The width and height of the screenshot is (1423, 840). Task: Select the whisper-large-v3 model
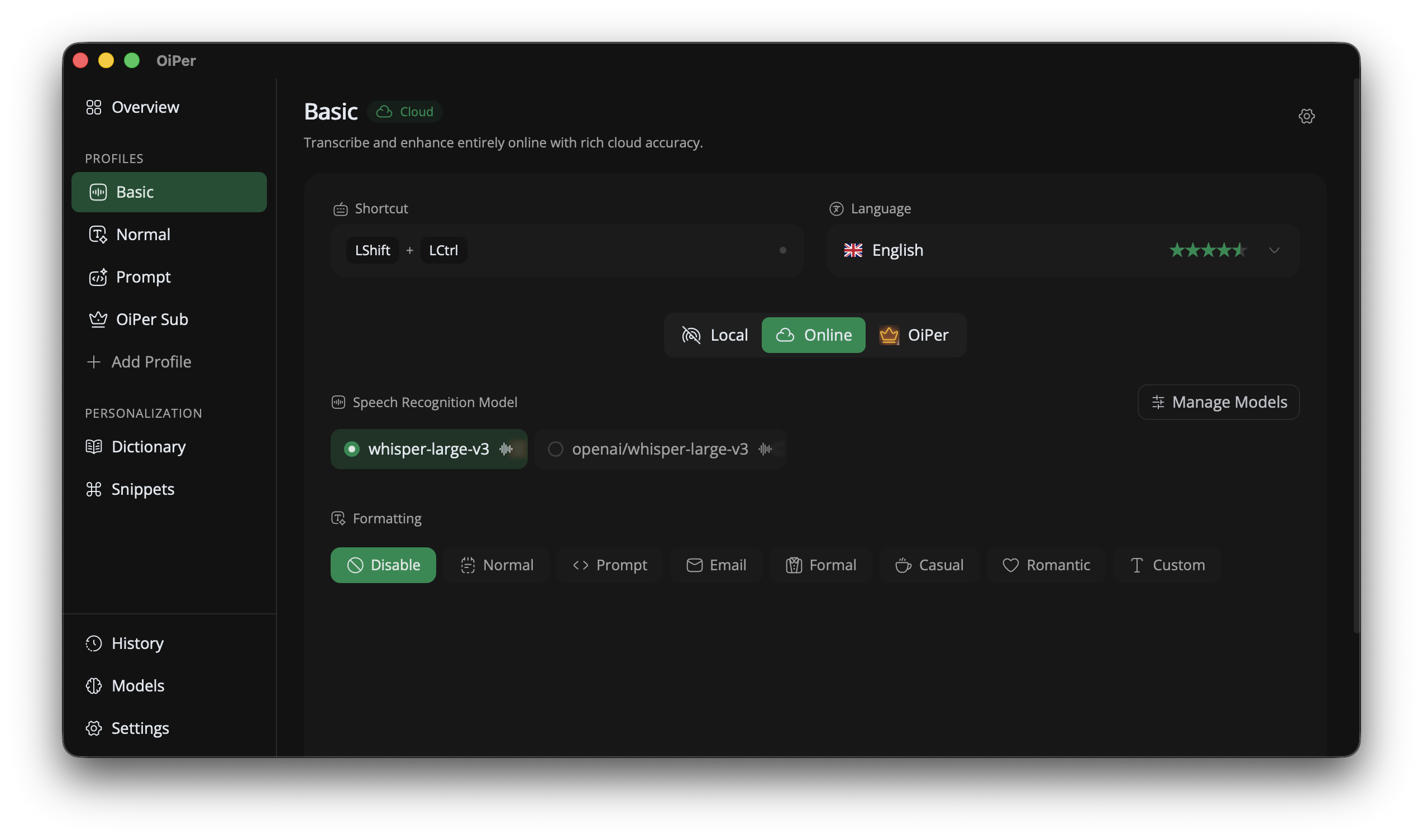429,449
